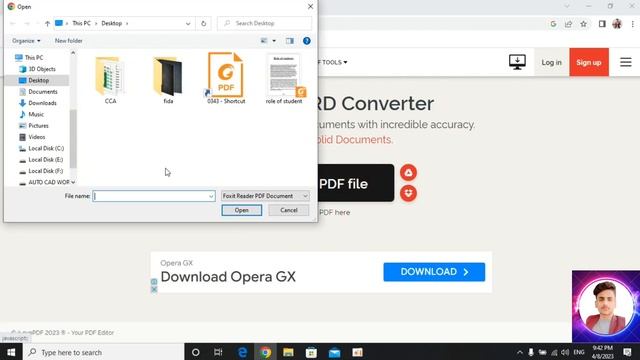
Task: Upload from Dropbox red icon
Action: (408, 193)
